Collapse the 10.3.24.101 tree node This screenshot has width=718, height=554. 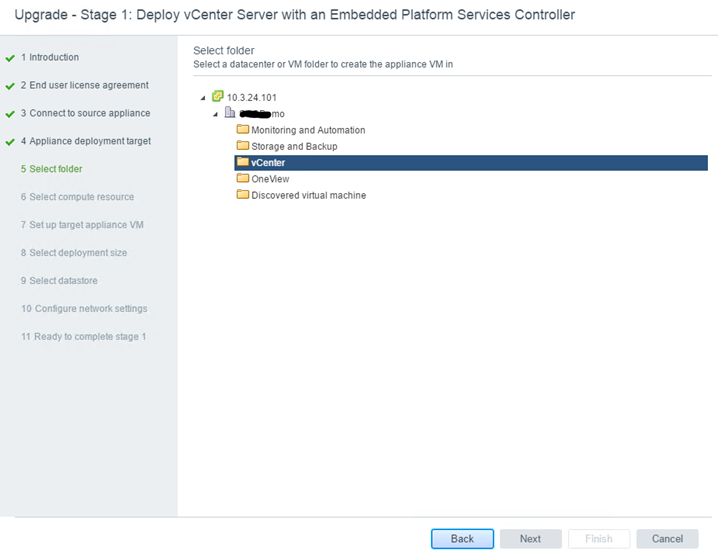pyautogui.click(x=203, y=98)
